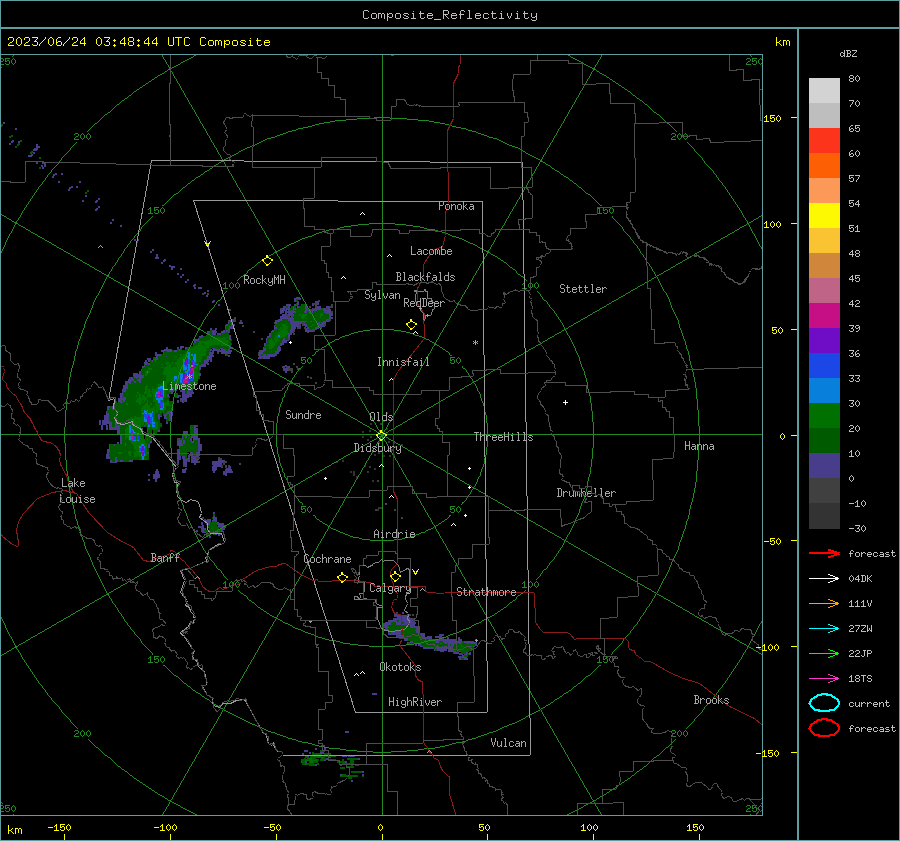This screenshot has height=841, width=900.
Task: Click the Drumheller label
Action: point(586,493)
